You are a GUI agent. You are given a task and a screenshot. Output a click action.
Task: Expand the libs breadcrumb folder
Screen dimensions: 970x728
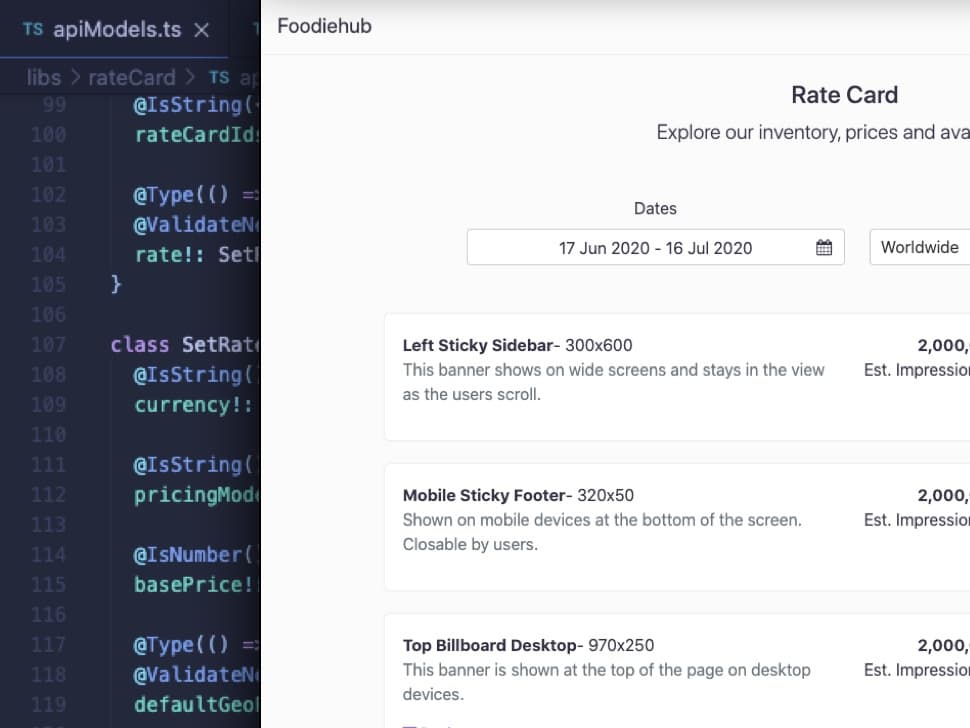[44, 78]
